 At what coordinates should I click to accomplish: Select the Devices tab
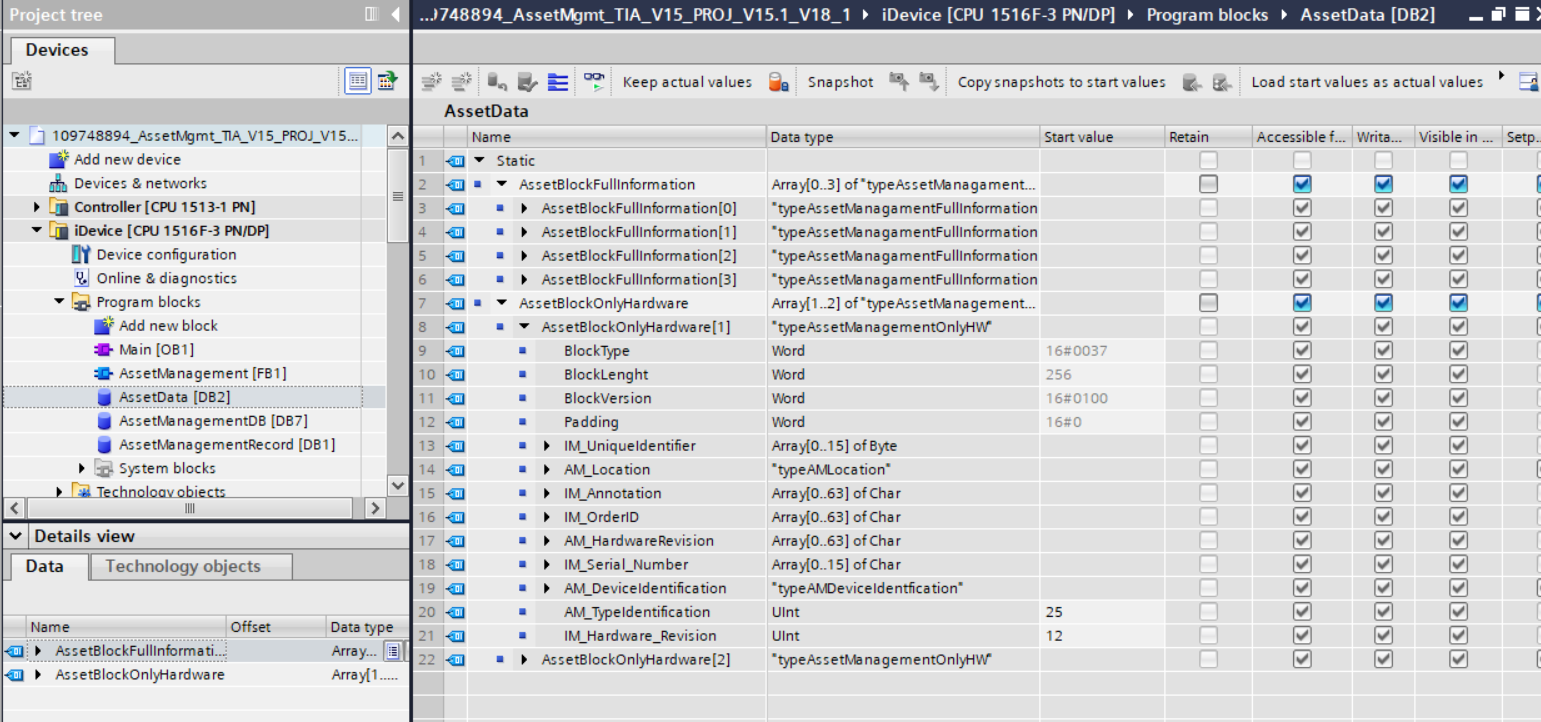(x=57, y=50)
